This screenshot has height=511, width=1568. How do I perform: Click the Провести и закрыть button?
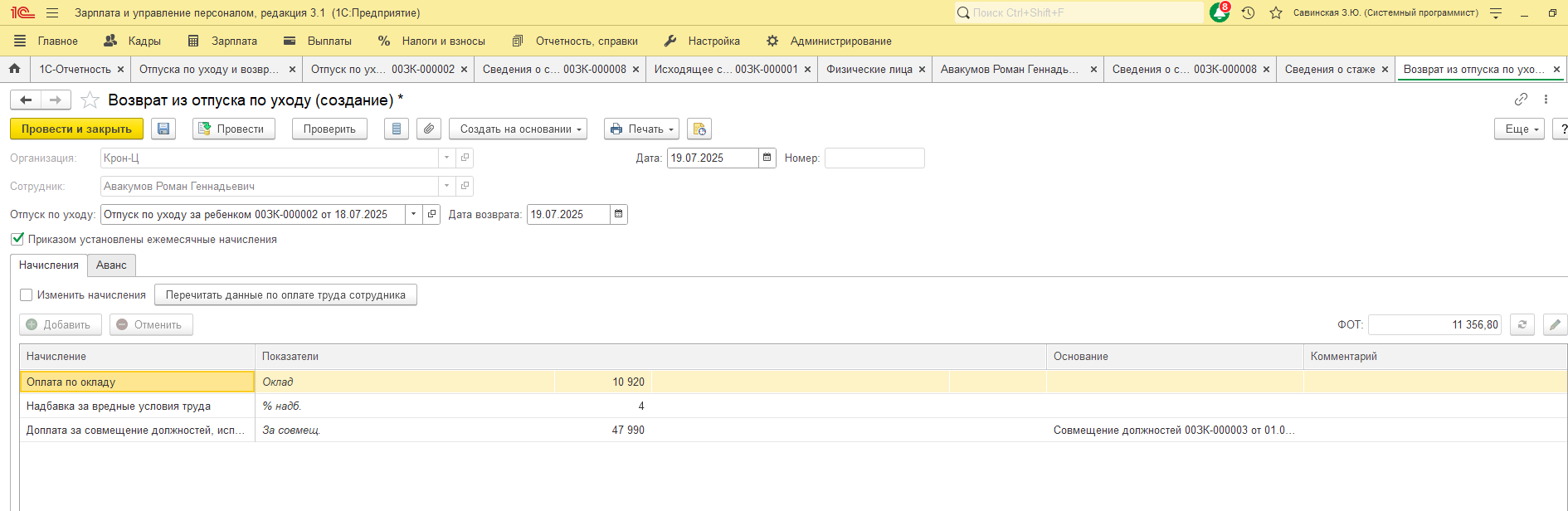point(76,129)
